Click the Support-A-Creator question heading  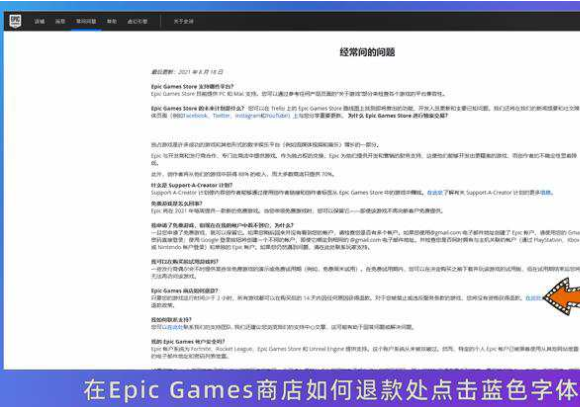point(192,185)
